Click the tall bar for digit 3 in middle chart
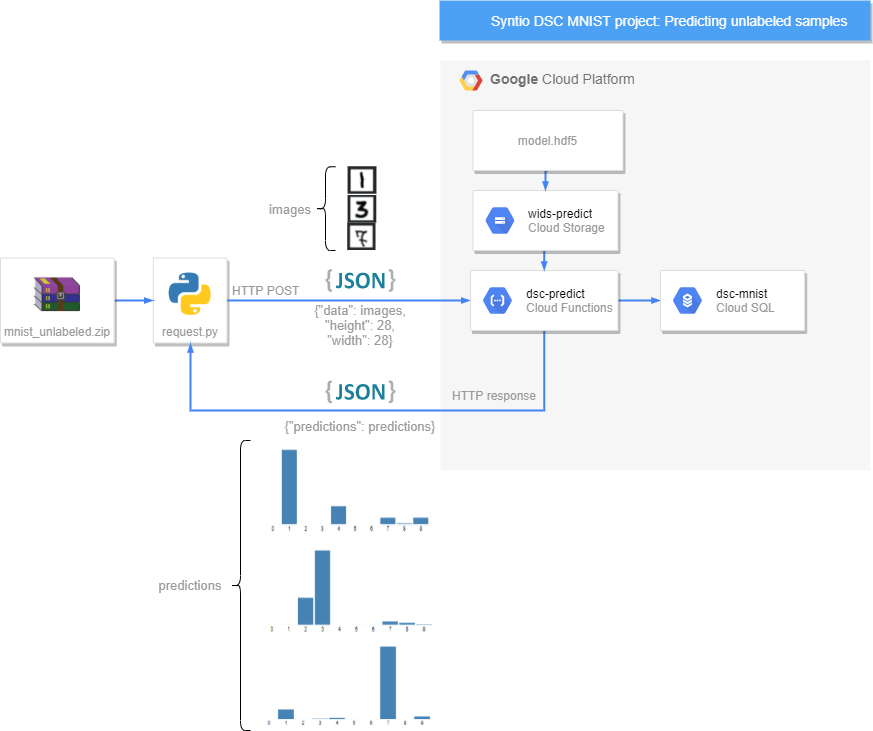Image resolution: width=873 pixels, height=731 pixels. point(322,587)
